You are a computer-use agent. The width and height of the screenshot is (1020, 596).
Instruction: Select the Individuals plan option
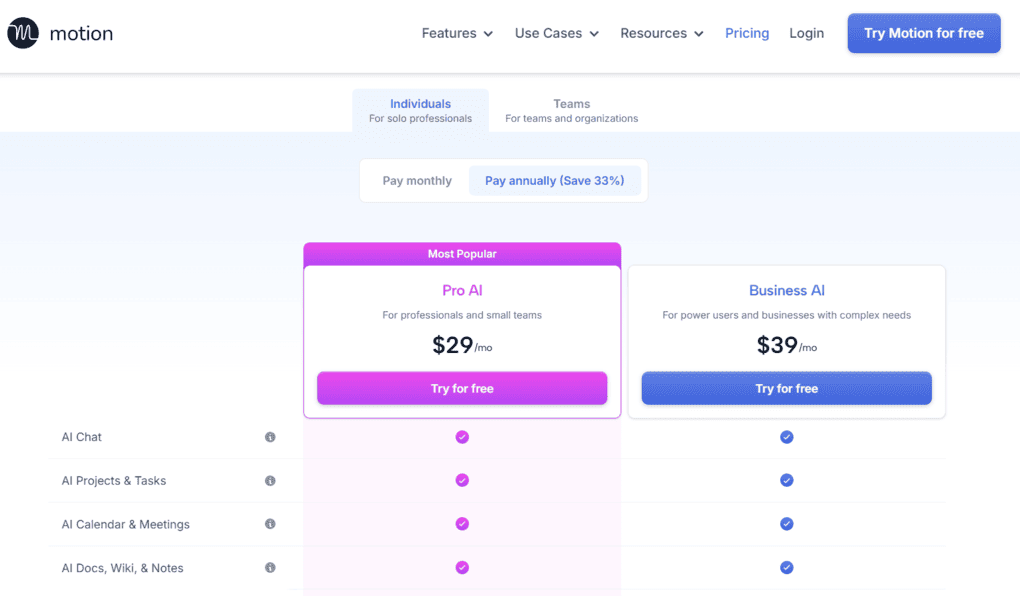[420, 110]
